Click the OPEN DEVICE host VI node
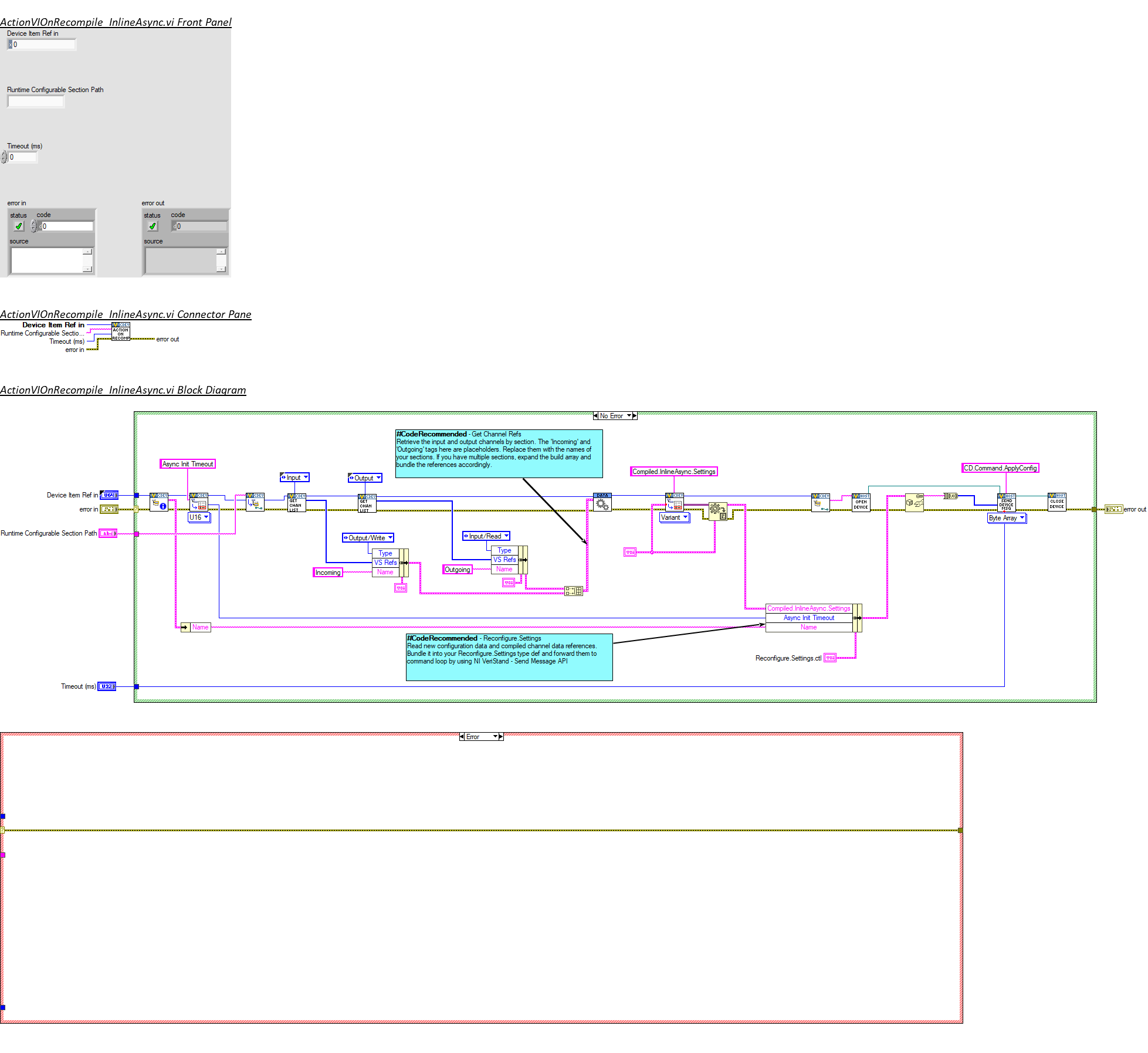 pos(860,503)
